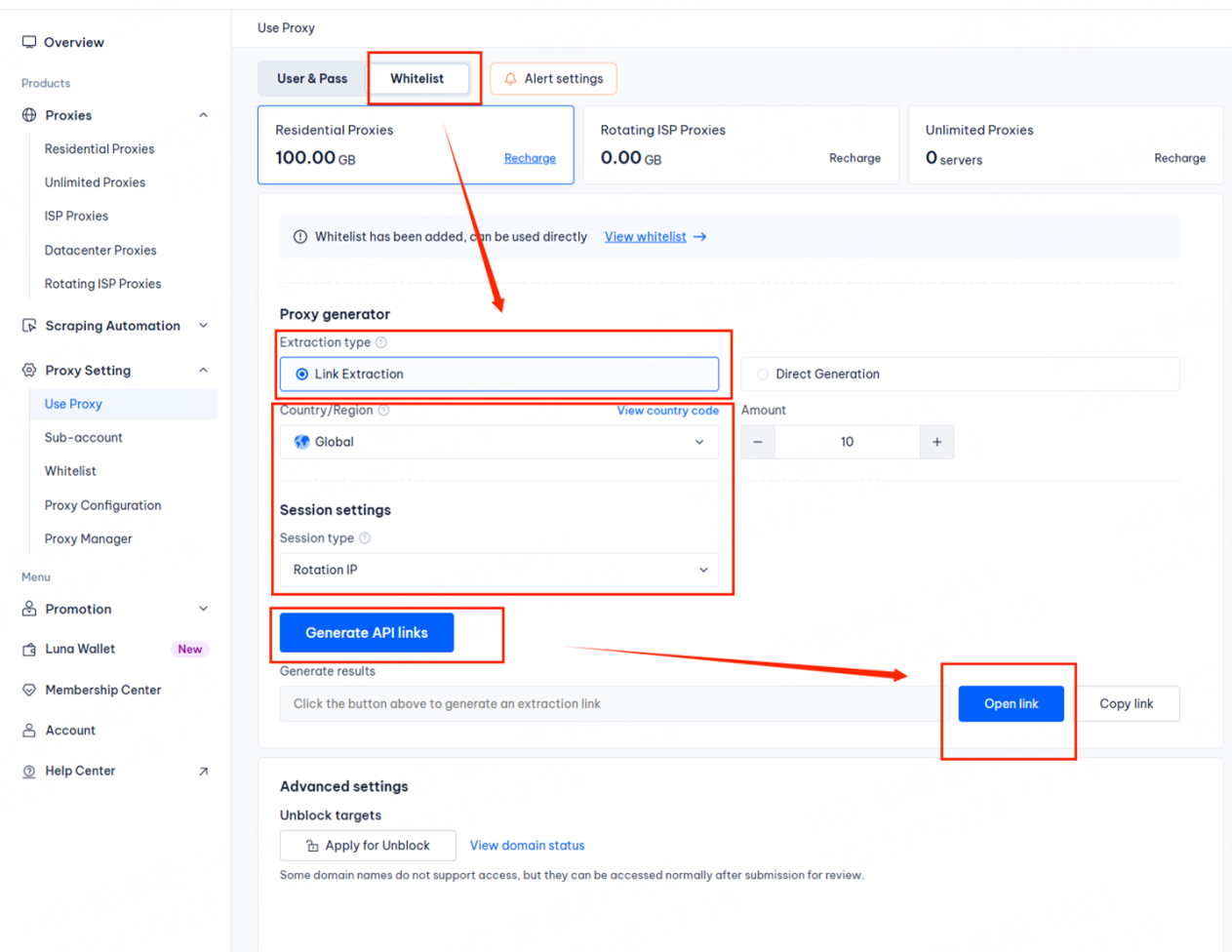Select the Direct Generation radio option

[x=763, y=375]
